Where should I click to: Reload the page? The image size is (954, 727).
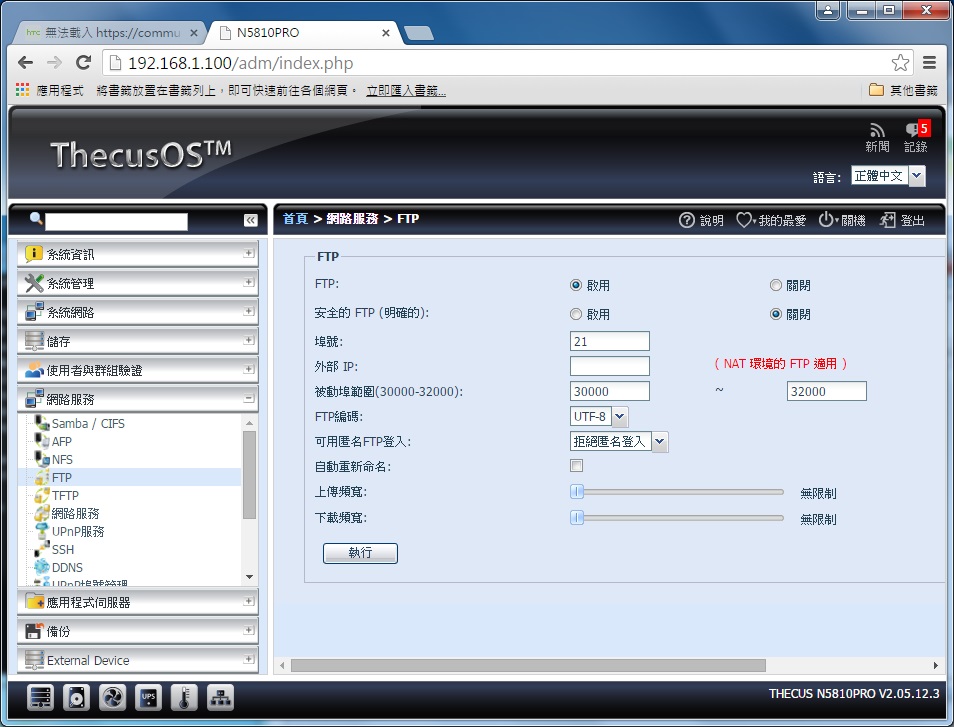(83, 63)
